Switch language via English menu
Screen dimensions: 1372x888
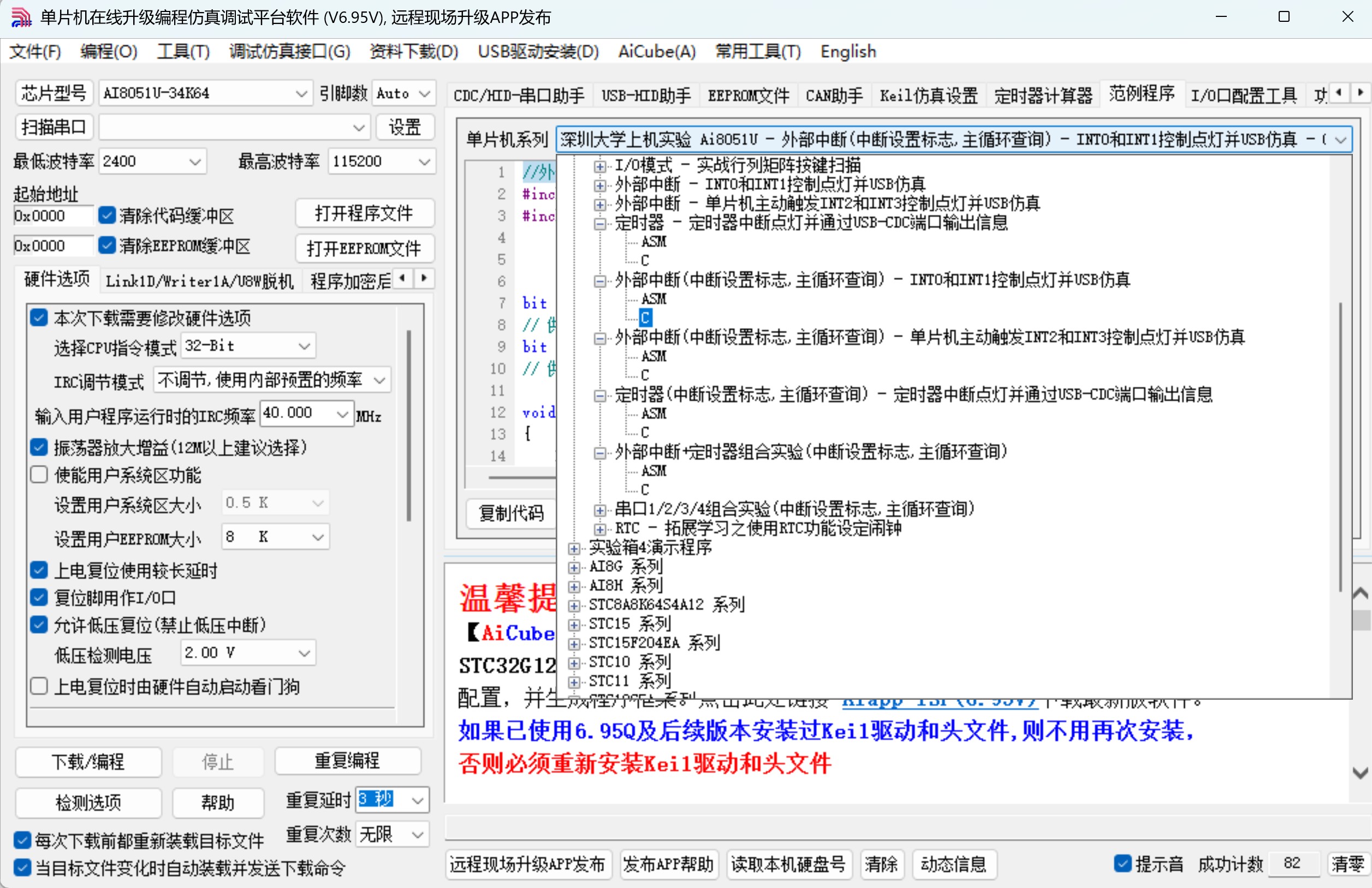pyautogui.click(x=848, y=52)
